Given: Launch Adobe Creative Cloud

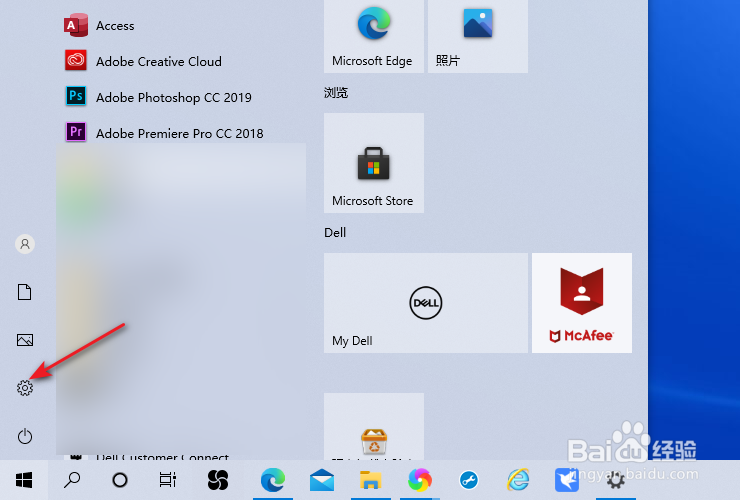Looking at the screenshot, I should (x=143, y=61).
